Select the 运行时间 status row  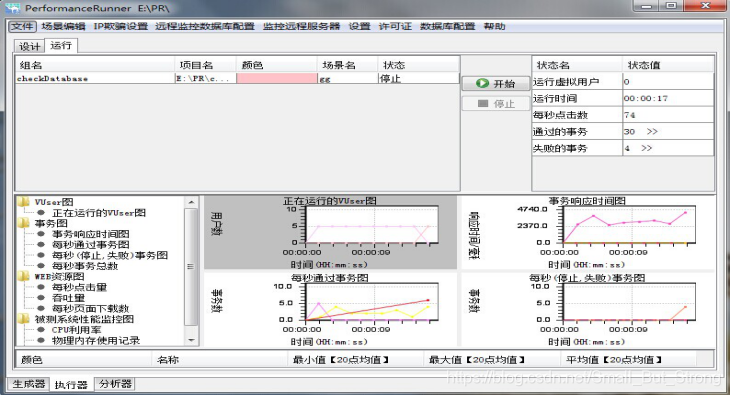click(622, 99)
